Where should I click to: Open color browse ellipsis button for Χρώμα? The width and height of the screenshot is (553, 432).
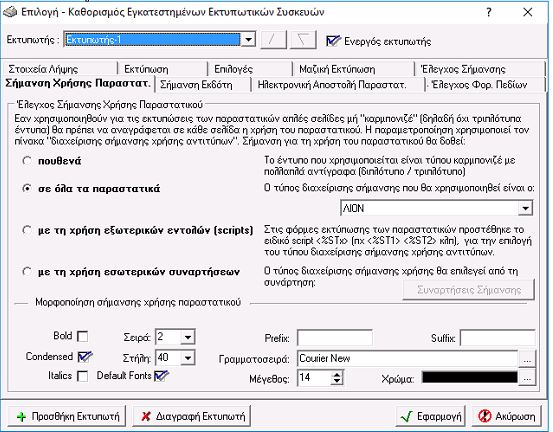tap(527, 378)
